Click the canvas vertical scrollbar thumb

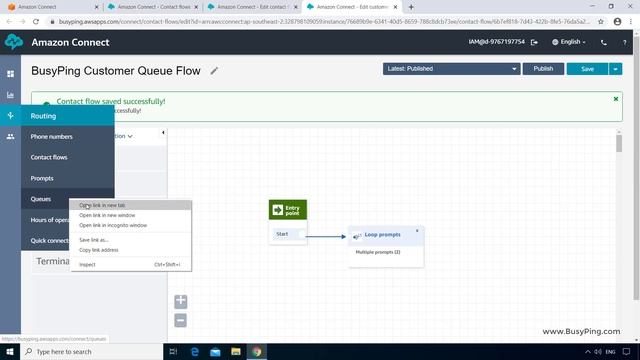tap(619, 144)
